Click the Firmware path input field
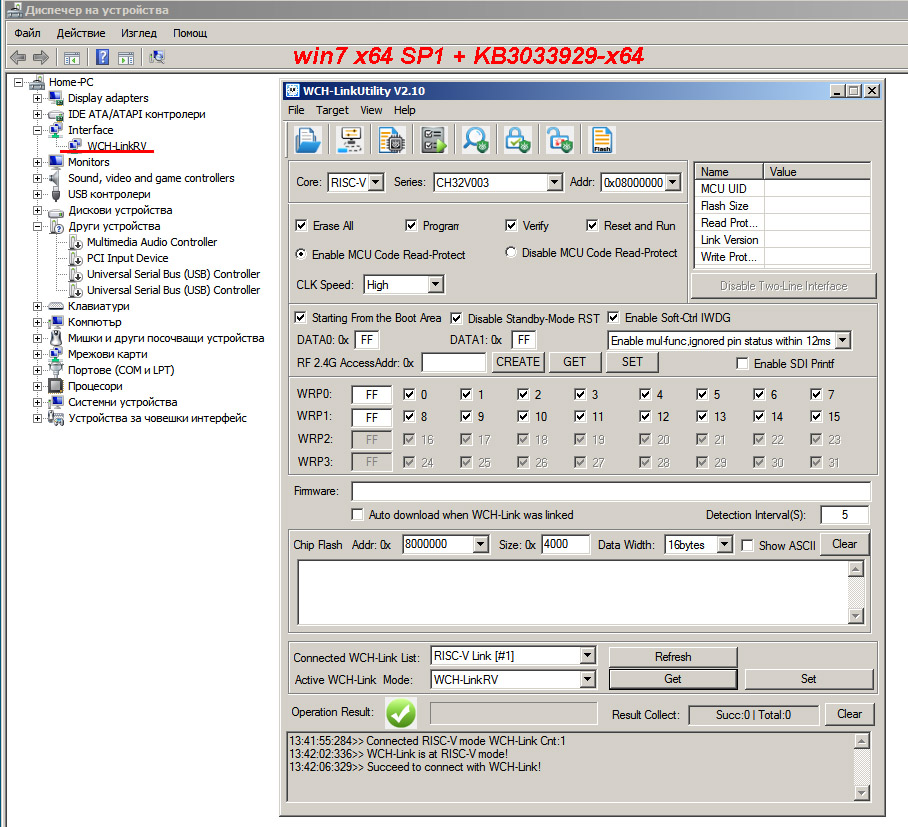The image size is (908, 827). pyautogui.click(x=611, y=491)
